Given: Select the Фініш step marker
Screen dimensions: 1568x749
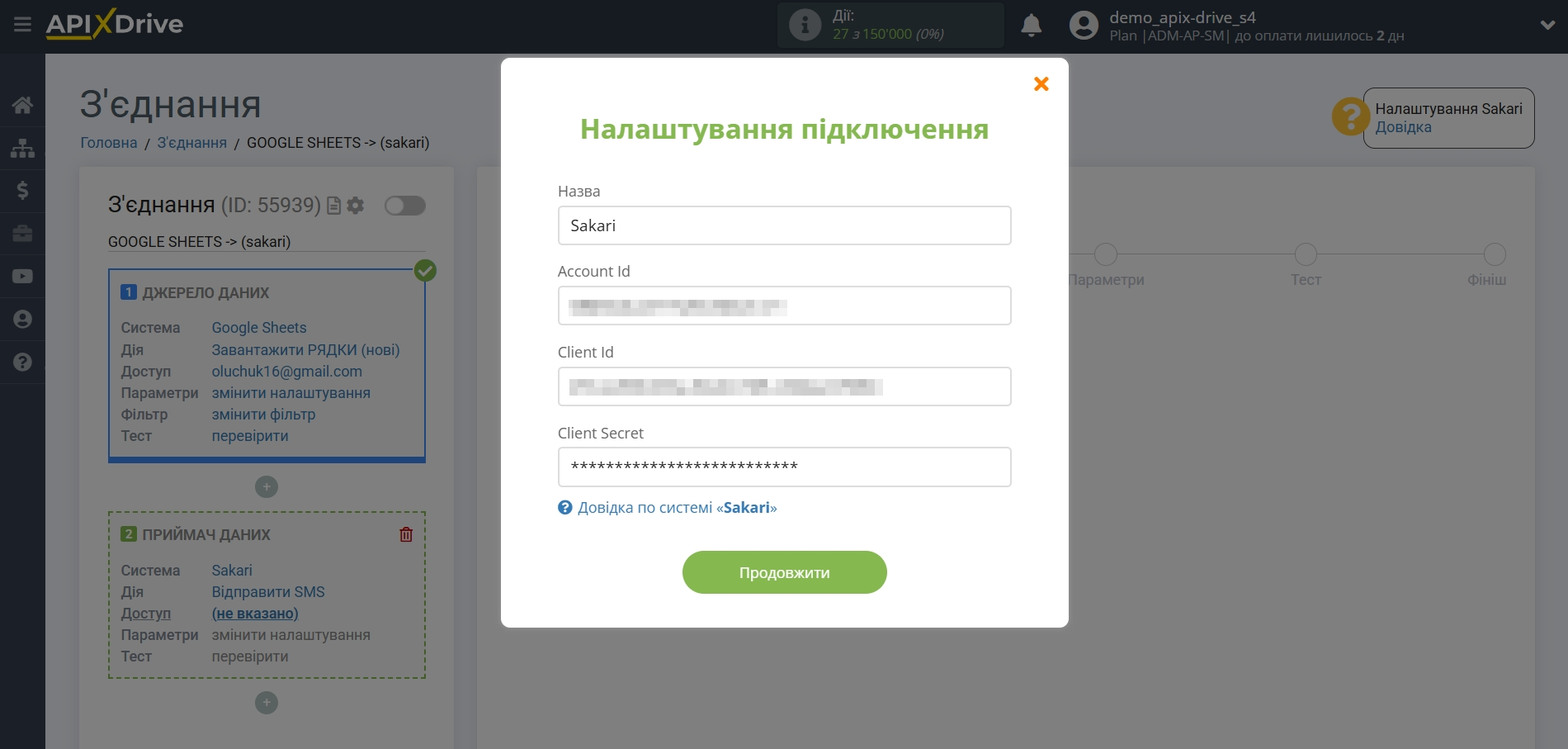Looking at the screenshot, I should 1495,254.
